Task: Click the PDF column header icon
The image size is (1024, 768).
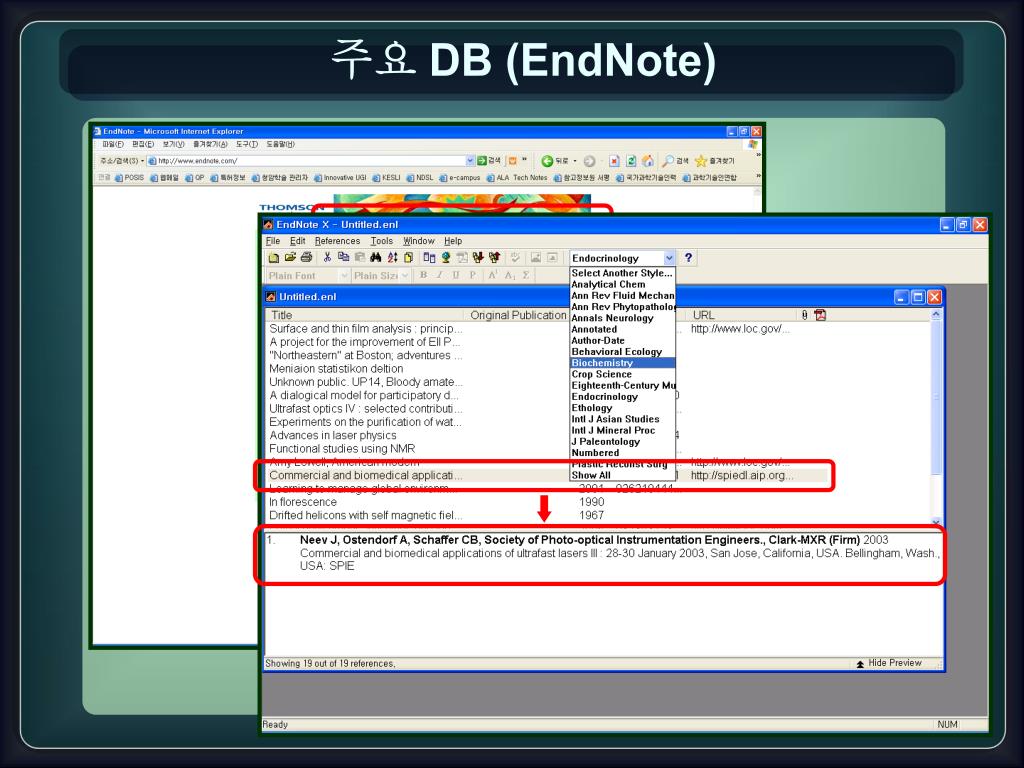Action: (x=820, y=315)
